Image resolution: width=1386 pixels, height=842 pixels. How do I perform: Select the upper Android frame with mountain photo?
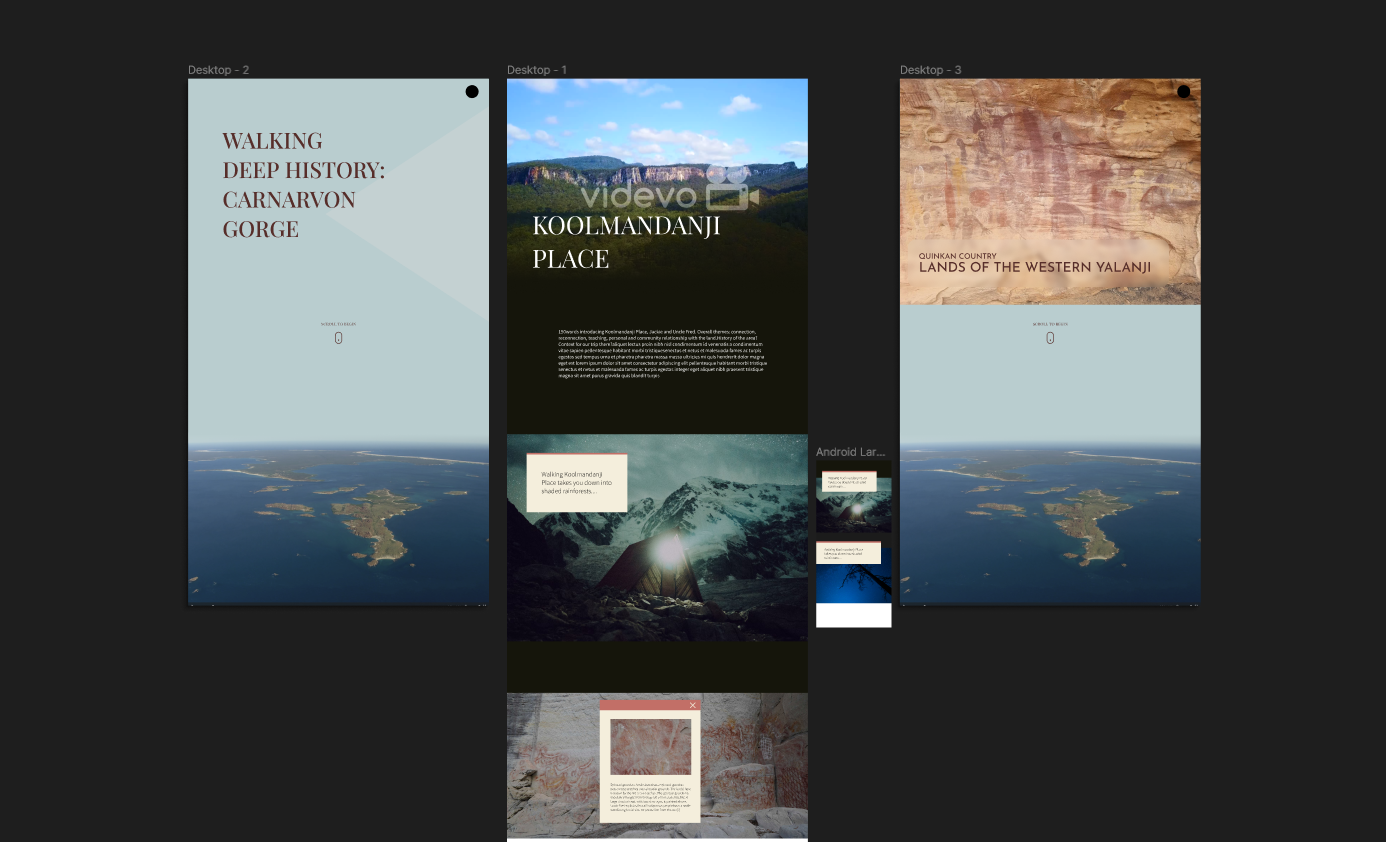click(x=853, y=497)
